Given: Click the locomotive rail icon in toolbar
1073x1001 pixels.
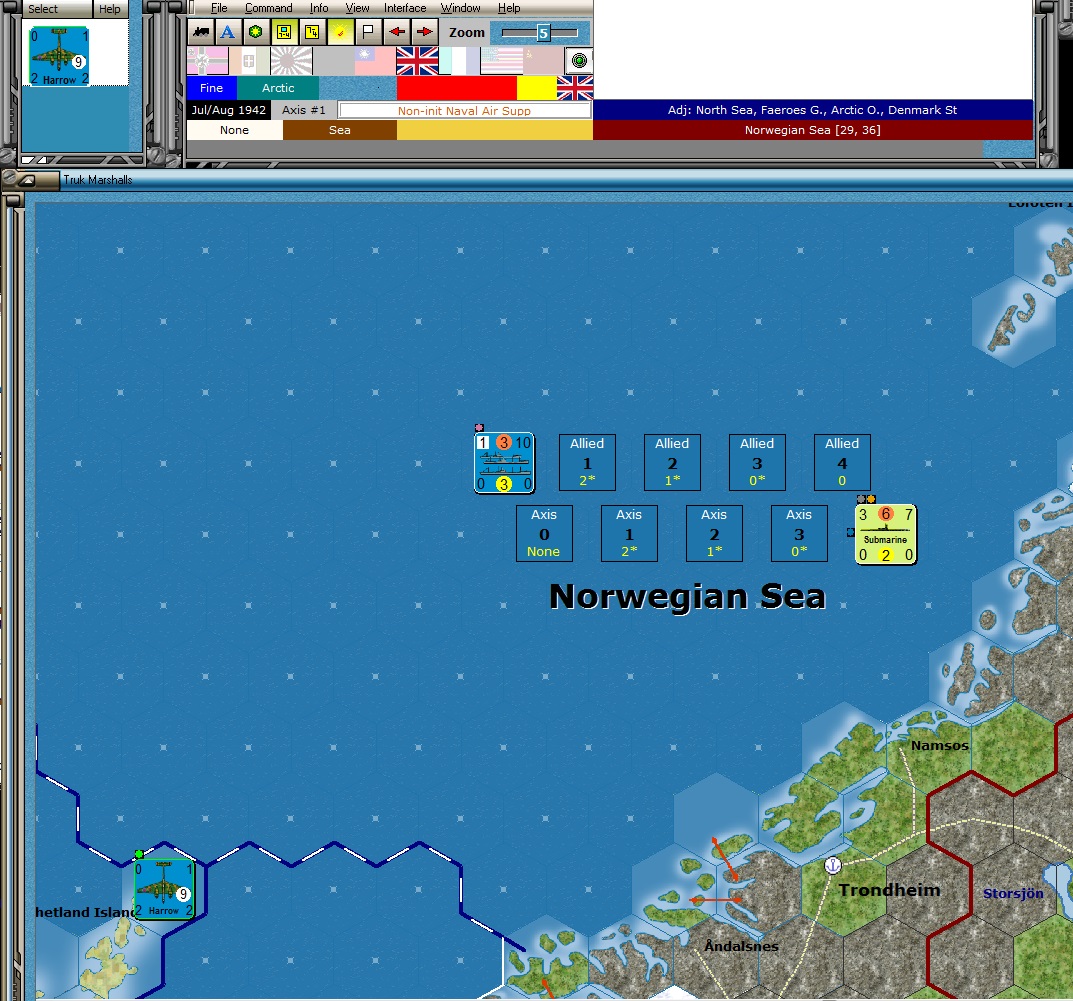Looking at the screenshot, I should 201,32.
